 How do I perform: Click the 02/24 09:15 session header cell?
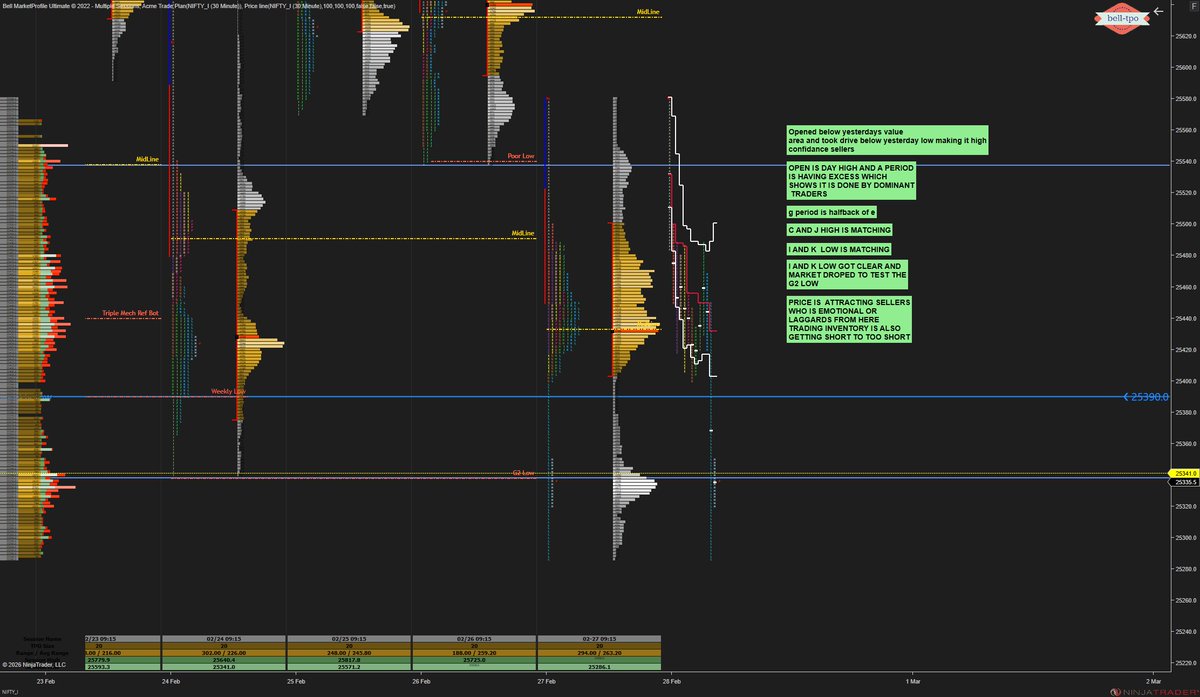pyautogui.click(x=224, y=638)
